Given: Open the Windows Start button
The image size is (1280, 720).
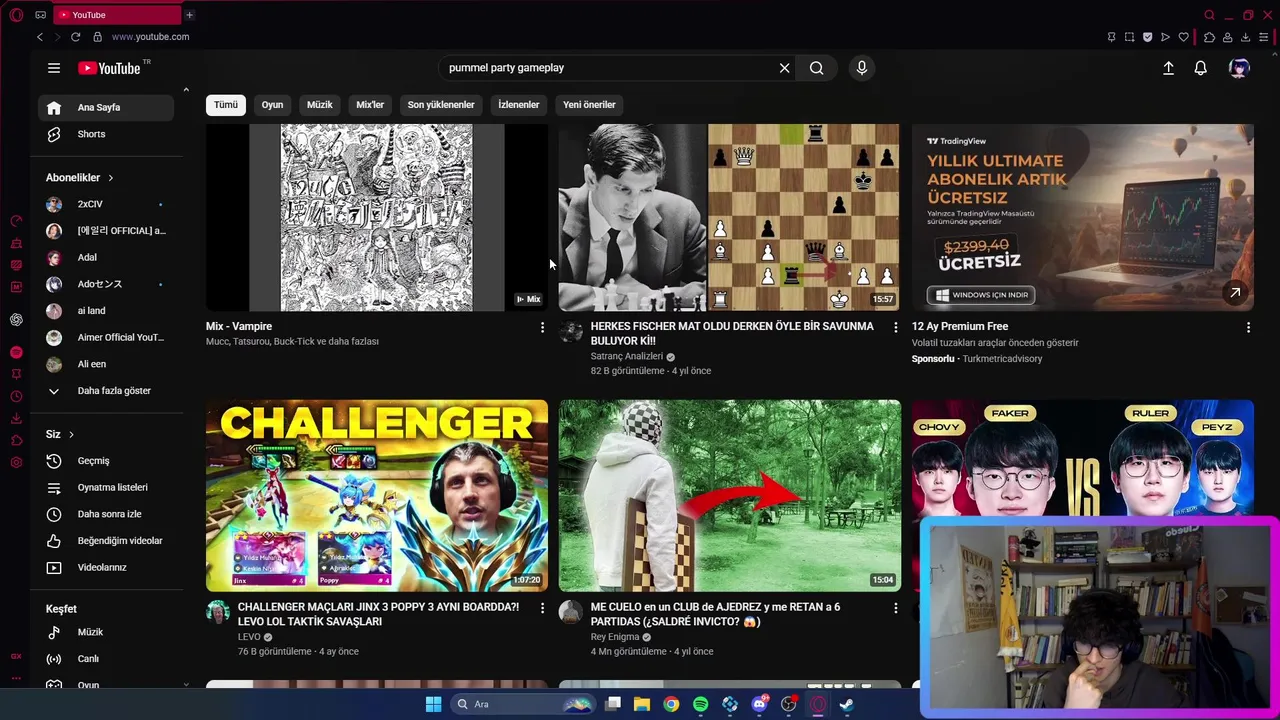Looking at the screenshot, I should click(x=433, y=704).
